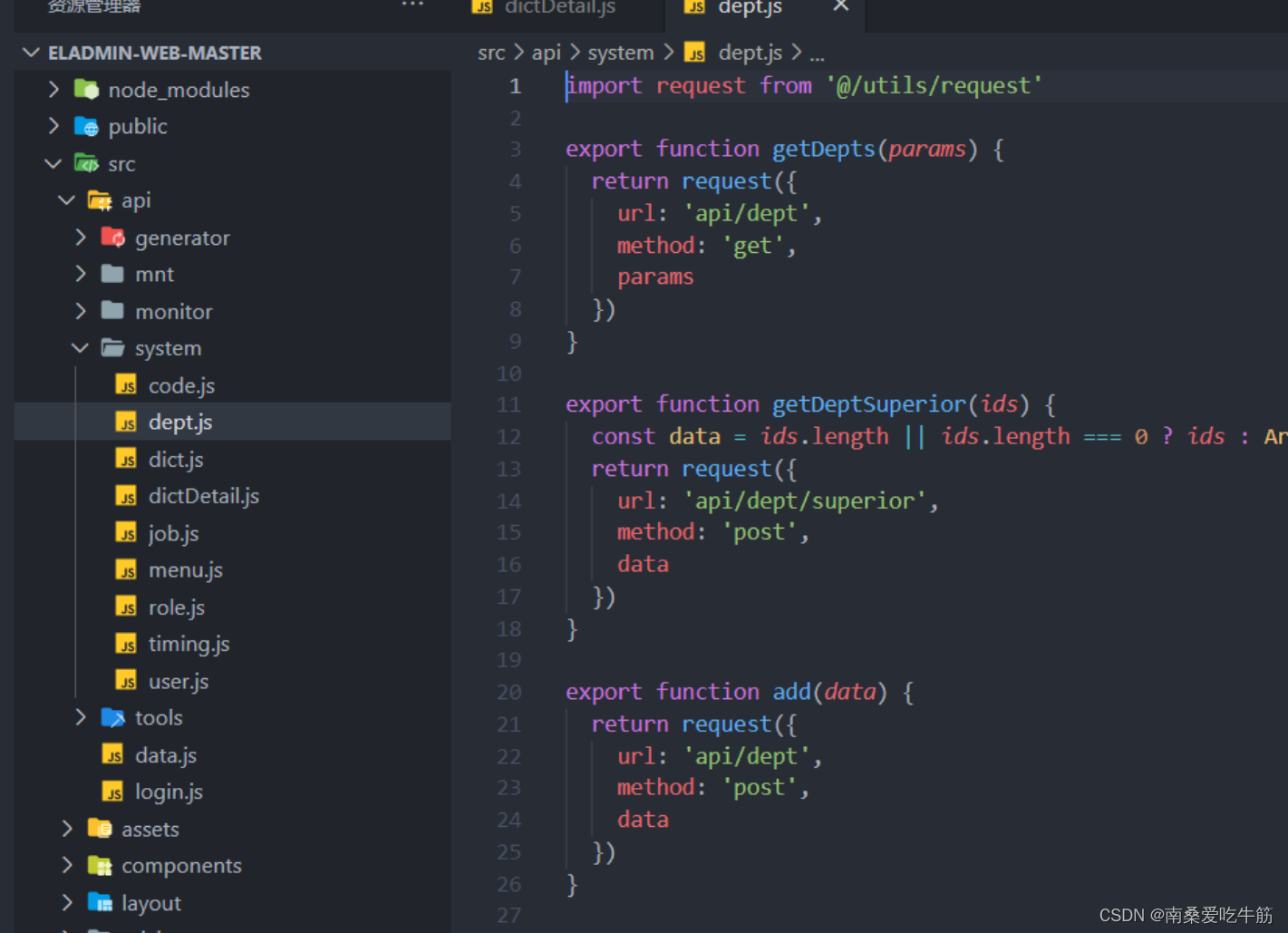Click the JS icon beside timing.js

click(x=126, y=644)
